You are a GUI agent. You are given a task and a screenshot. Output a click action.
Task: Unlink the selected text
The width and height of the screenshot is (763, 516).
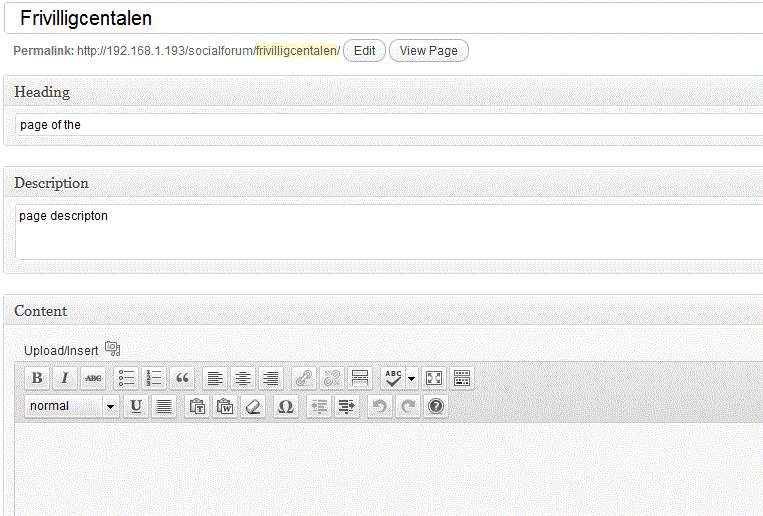click(332, 378)
